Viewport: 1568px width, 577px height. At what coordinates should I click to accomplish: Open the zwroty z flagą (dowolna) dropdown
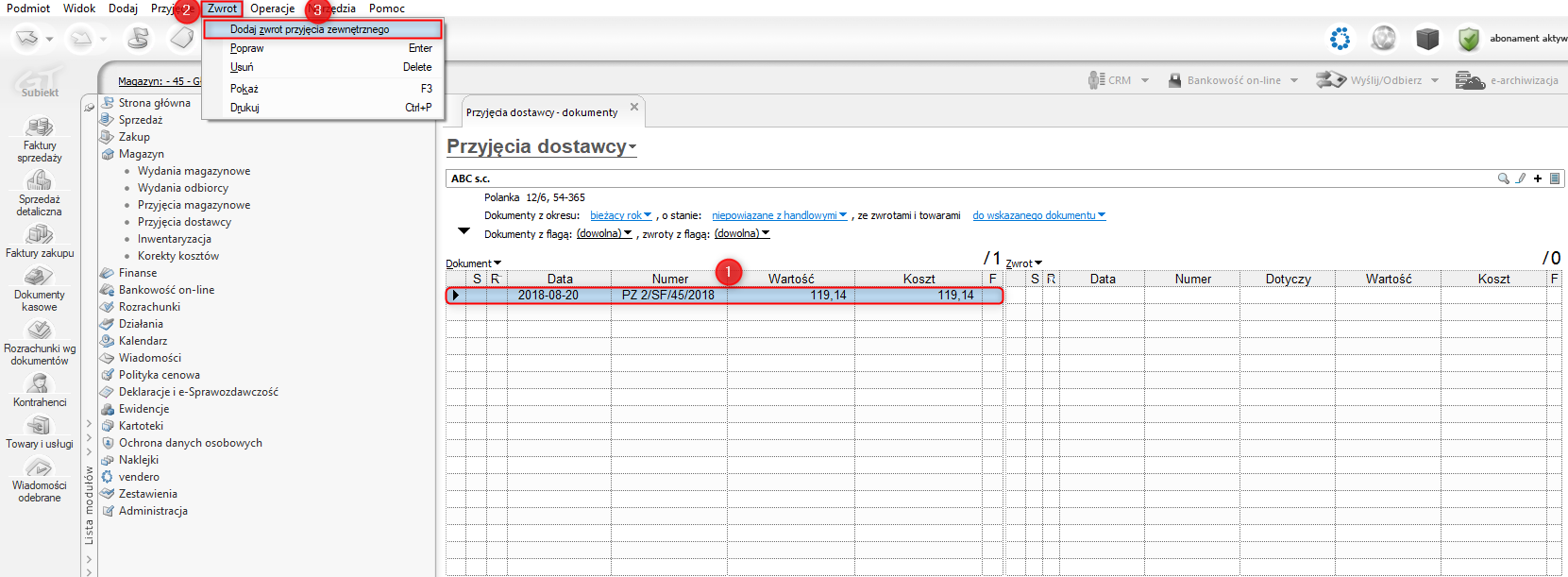tap(742, 234)
